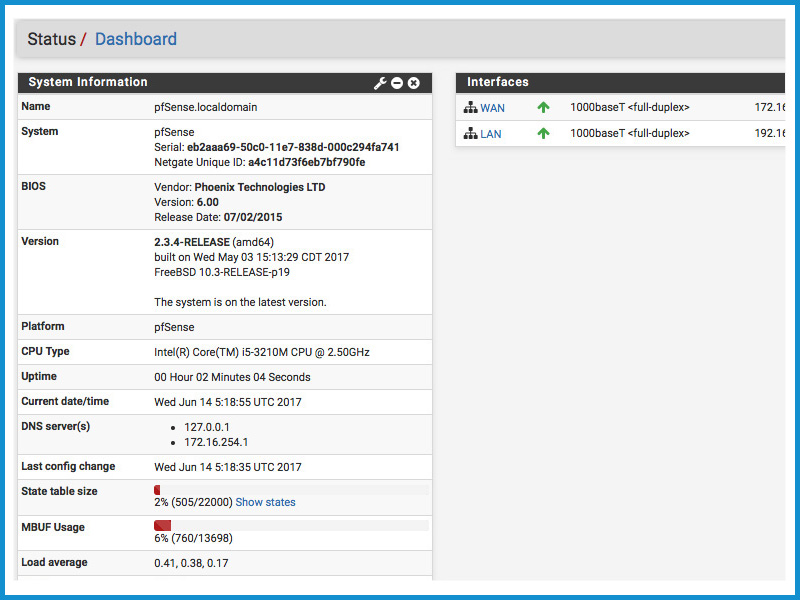The height and width of the screenshot is (600, 800).
Task: Click the Load average label
Action: click(54, 562)
